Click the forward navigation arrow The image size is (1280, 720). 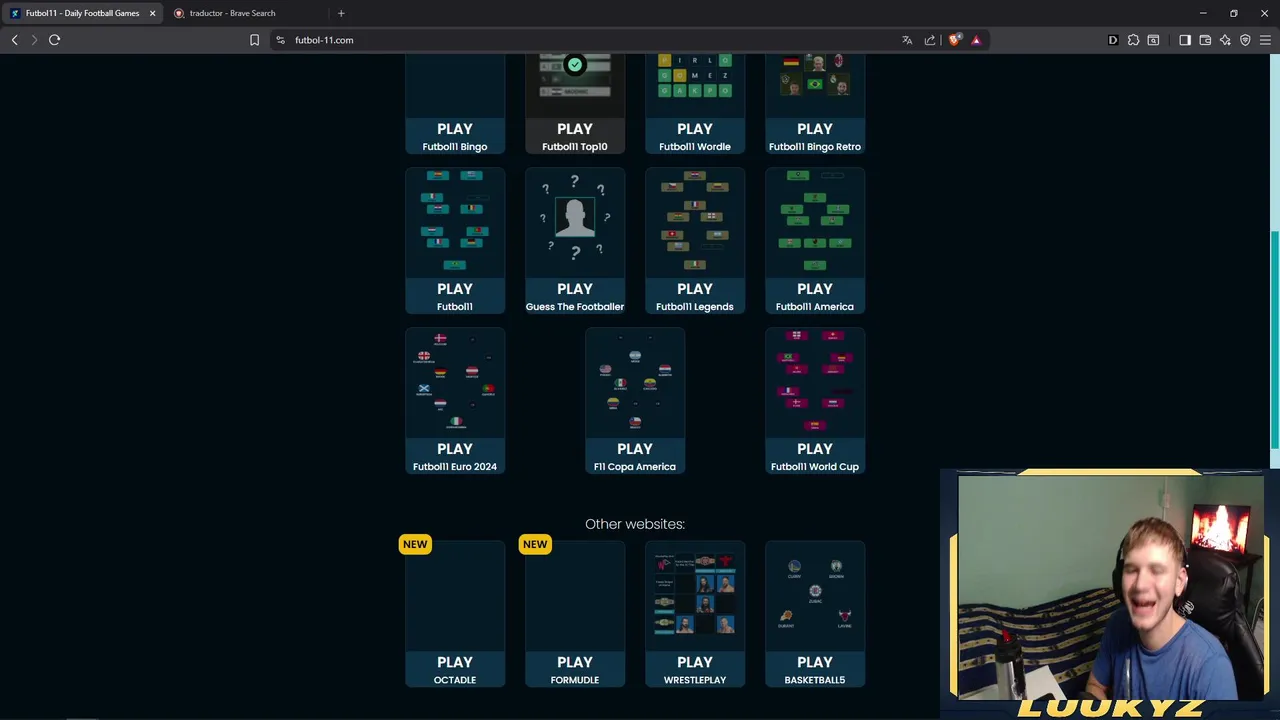[34, 40]
